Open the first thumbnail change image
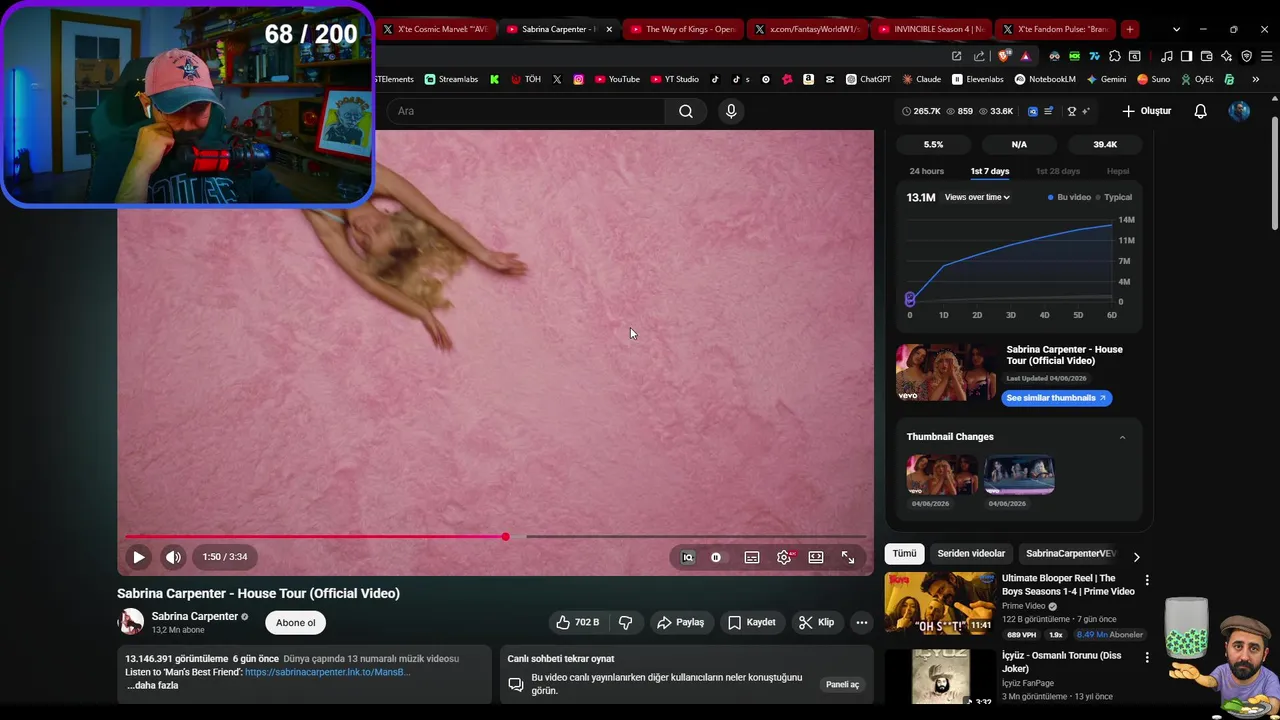 pos(942,475)
